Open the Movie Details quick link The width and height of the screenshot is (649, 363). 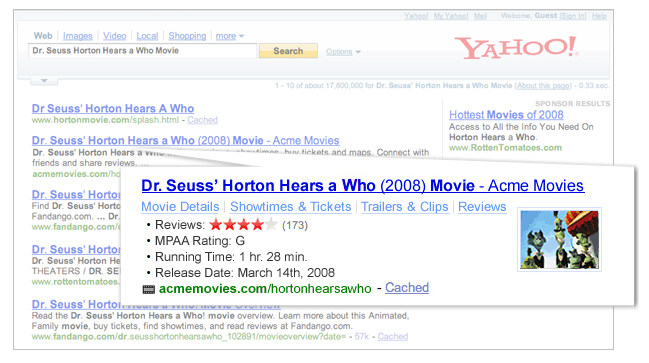point(180,207)
